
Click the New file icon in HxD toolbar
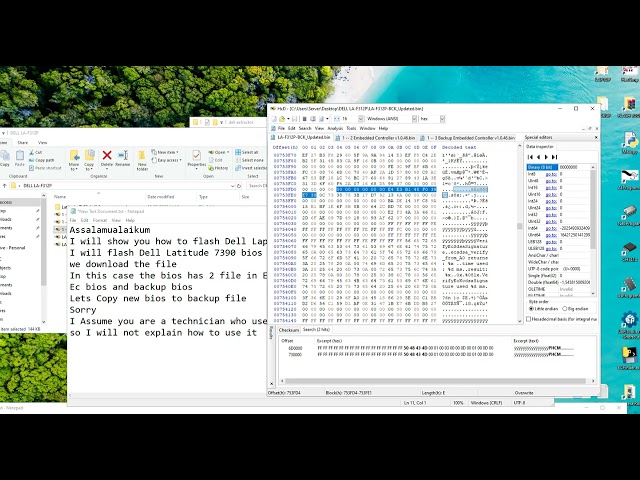pyautogui.click(x=274, y=119)
